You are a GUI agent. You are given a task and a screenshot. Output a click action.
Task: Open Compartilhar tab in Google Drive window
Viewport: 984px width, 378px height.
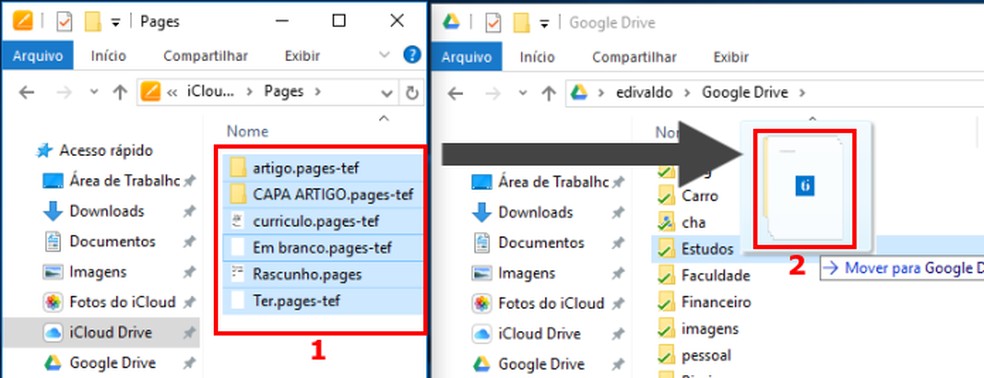click(x=634, y=57)
